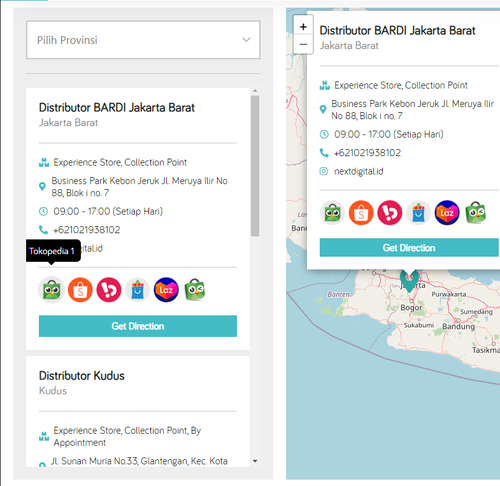Viewport: 500px width, 486px height.
Task: Click phone number +621021938102 in left card
Action: tap(87, 230)
